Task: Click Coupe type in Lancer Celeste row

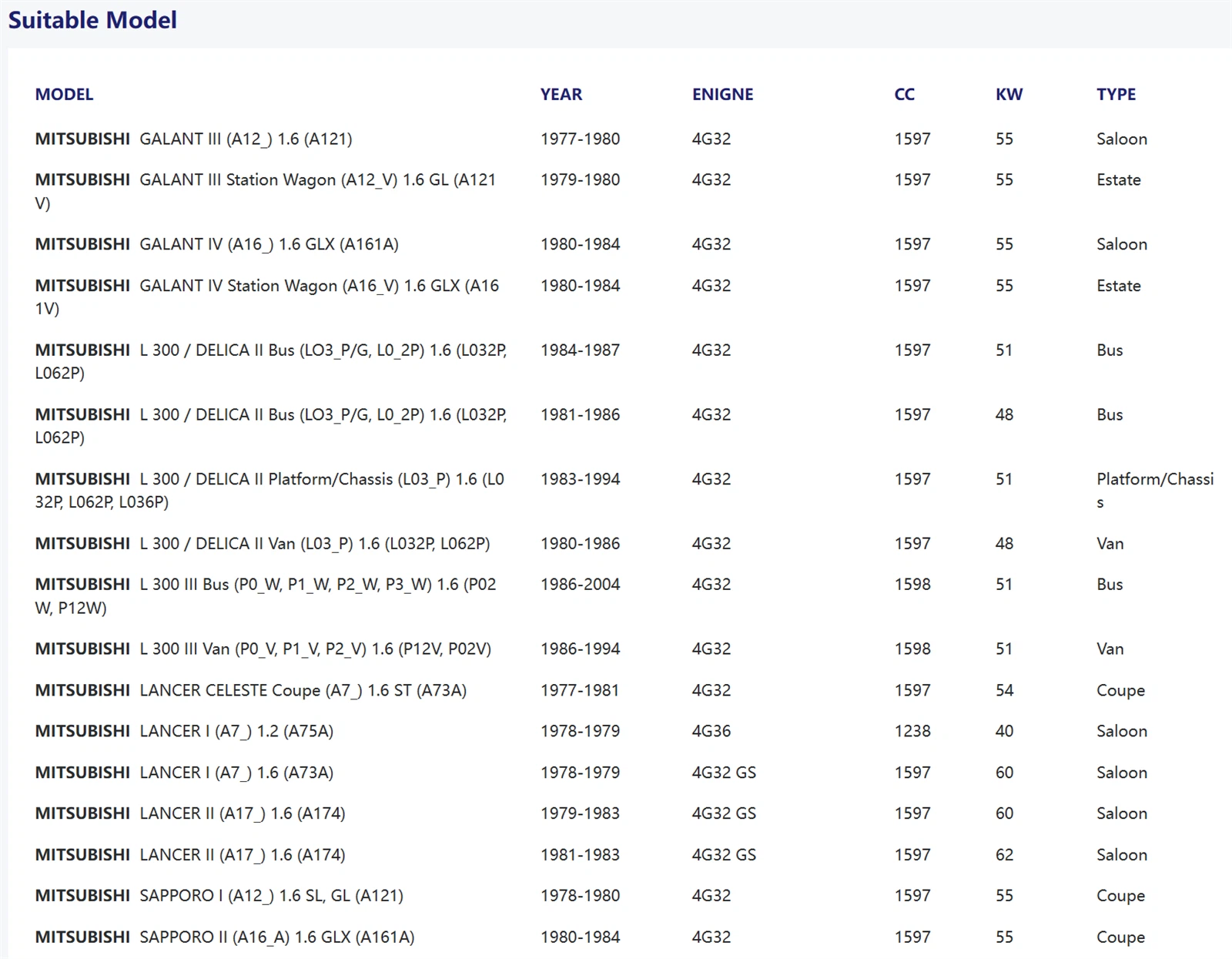Action: [1120, 691]
